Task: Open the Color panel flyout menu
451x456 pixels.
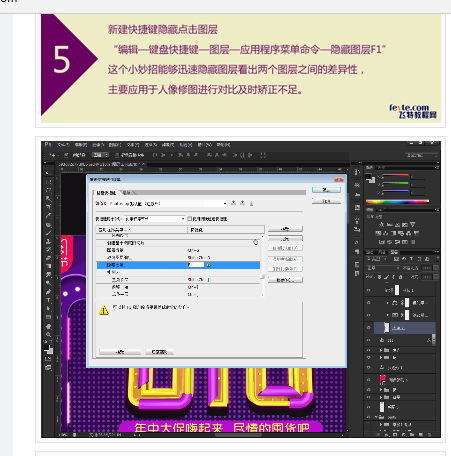Action: (437, 167)
